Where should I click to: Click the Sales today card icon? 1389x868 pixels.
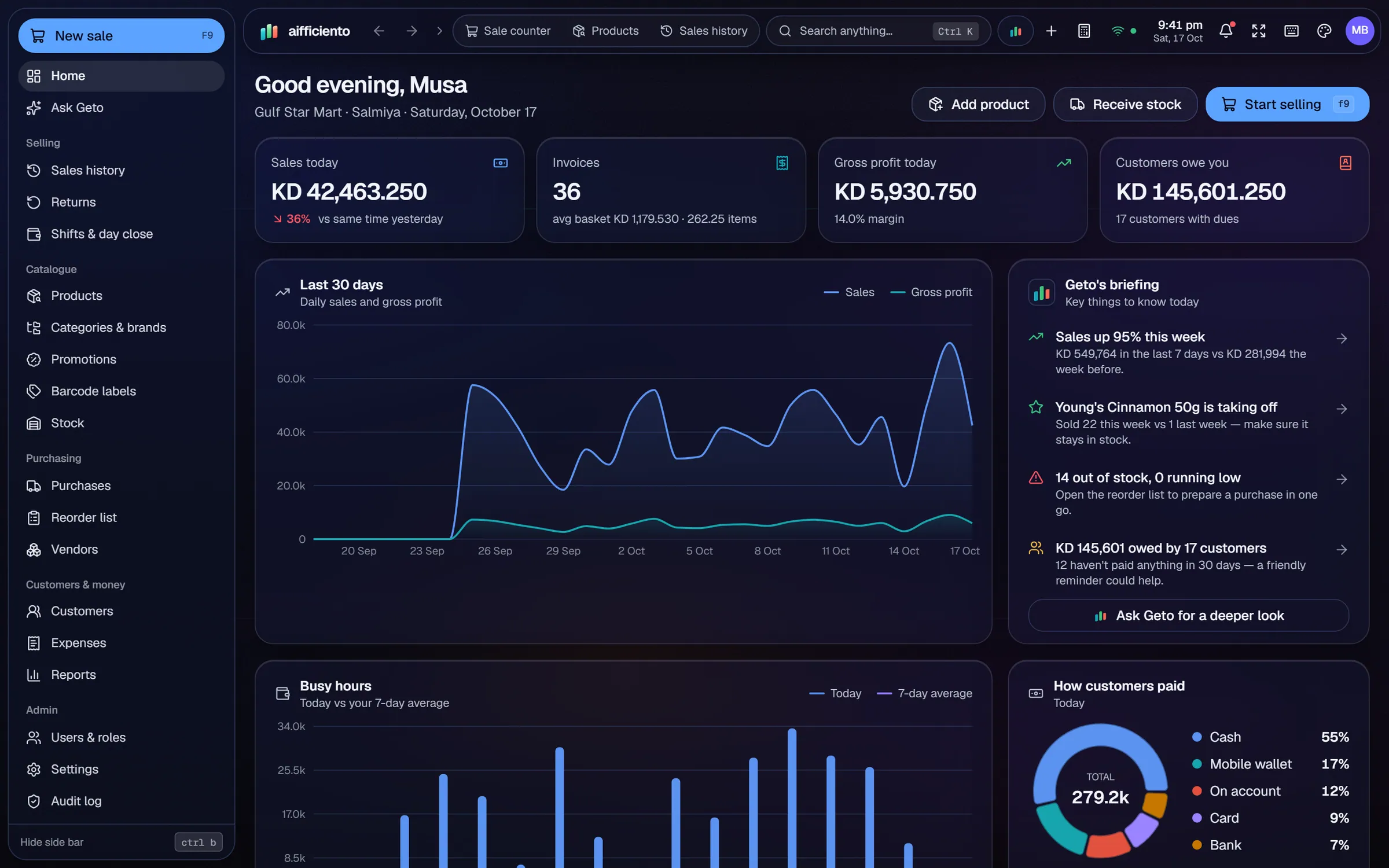pyautogui.click(x=501, y=163)
